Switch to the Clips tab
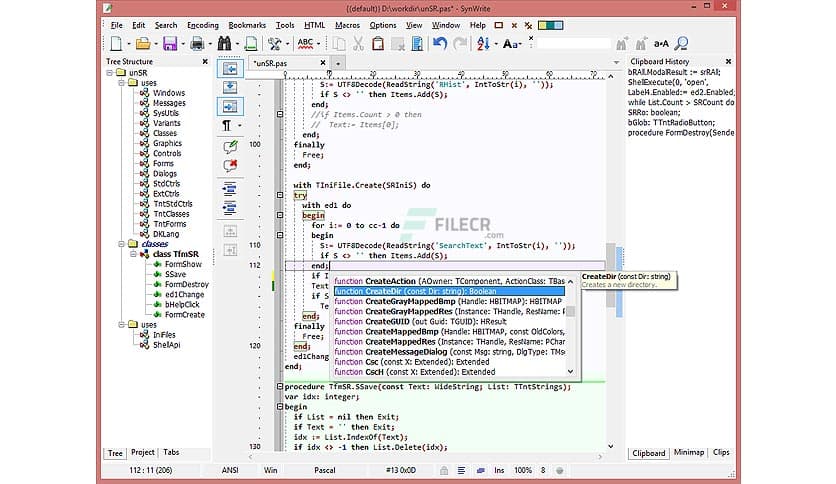This screenshot has width=836, height=484. click(721, 452)
